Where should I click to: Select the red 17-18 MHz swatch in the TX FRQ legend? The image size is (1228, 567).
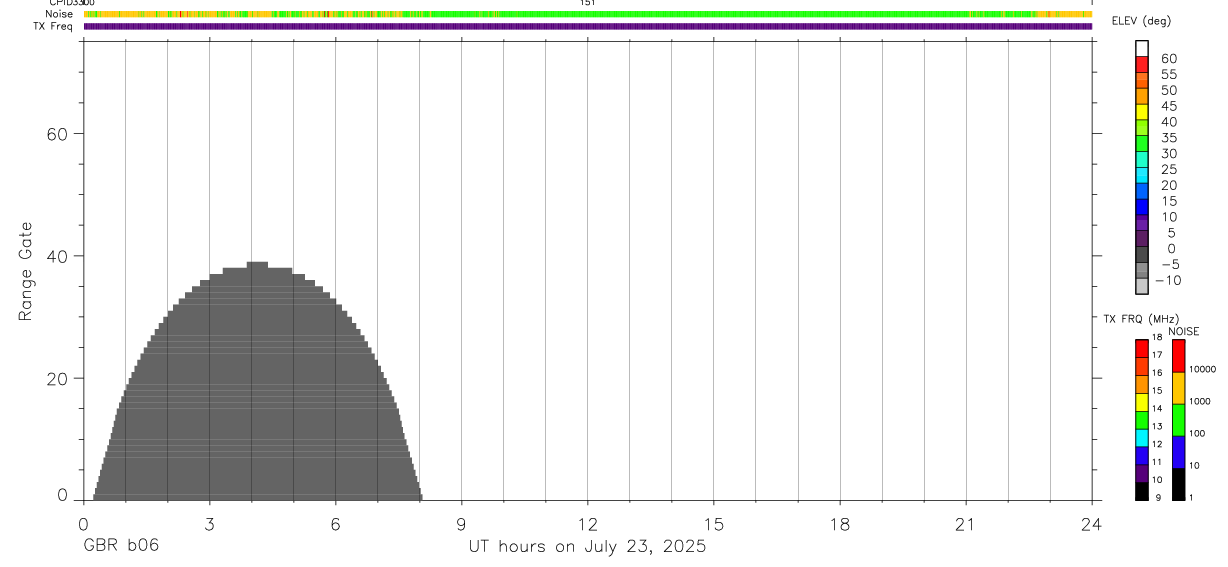(1142, 348)
